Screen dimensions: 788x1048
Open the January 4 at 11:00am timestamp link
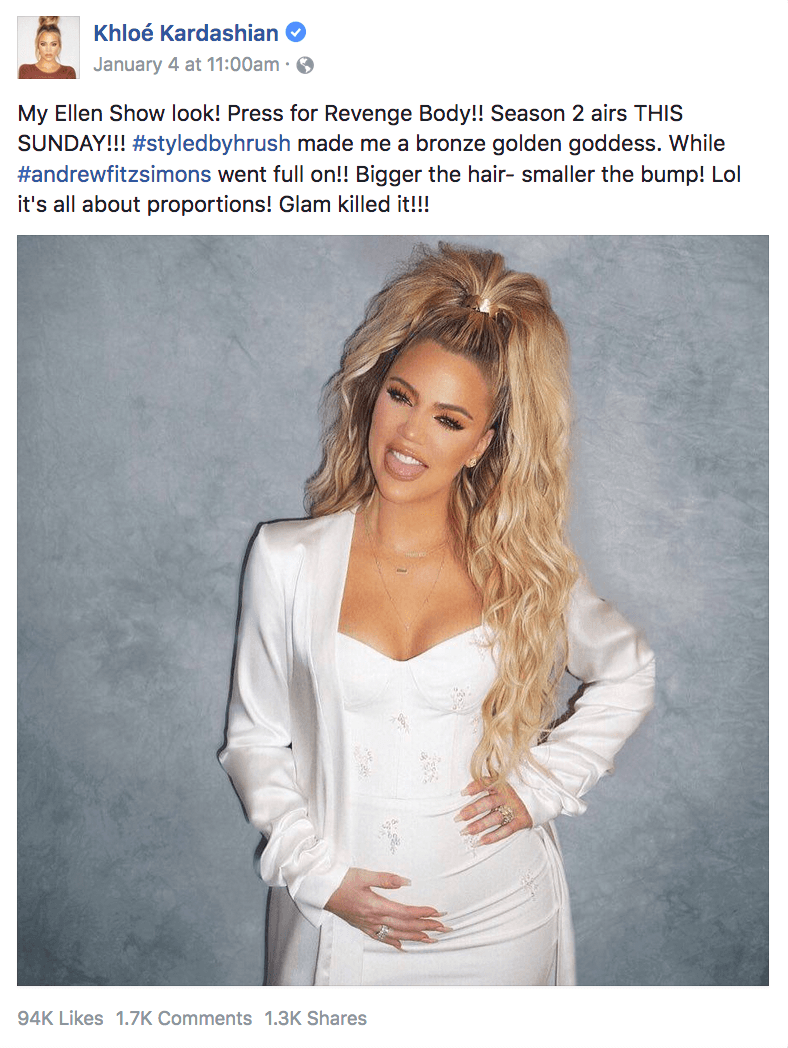(x=186, y=65)
